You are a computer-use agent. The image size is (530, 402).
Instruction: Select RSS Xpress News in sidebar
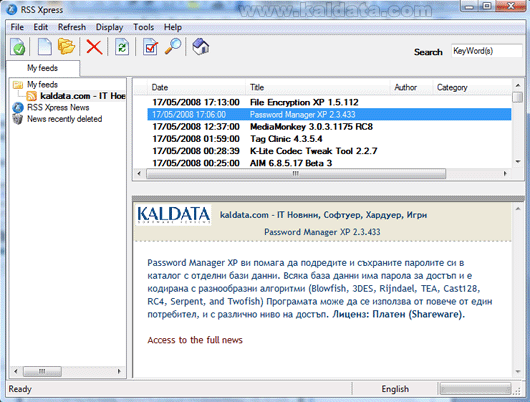tap(58, 108)
